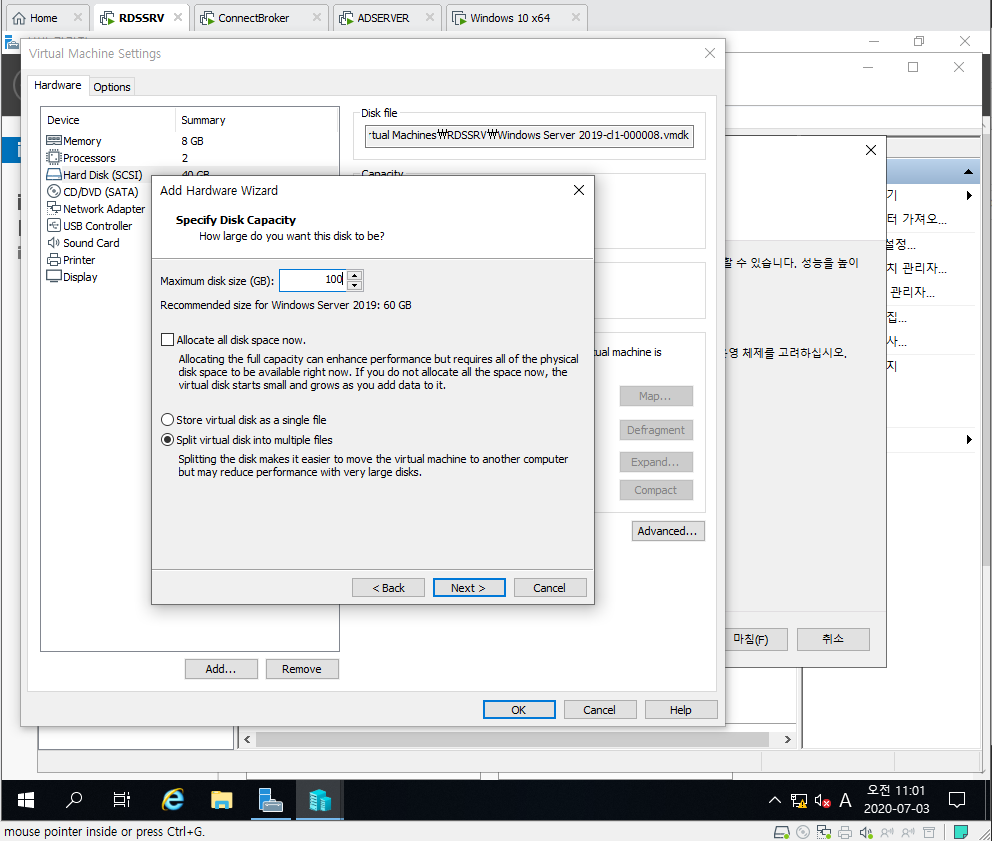Image resolution: width=992 pixels, height=841 pixels.
Task: Click the USB Controller icon
Action: click(x=54, y=225)
